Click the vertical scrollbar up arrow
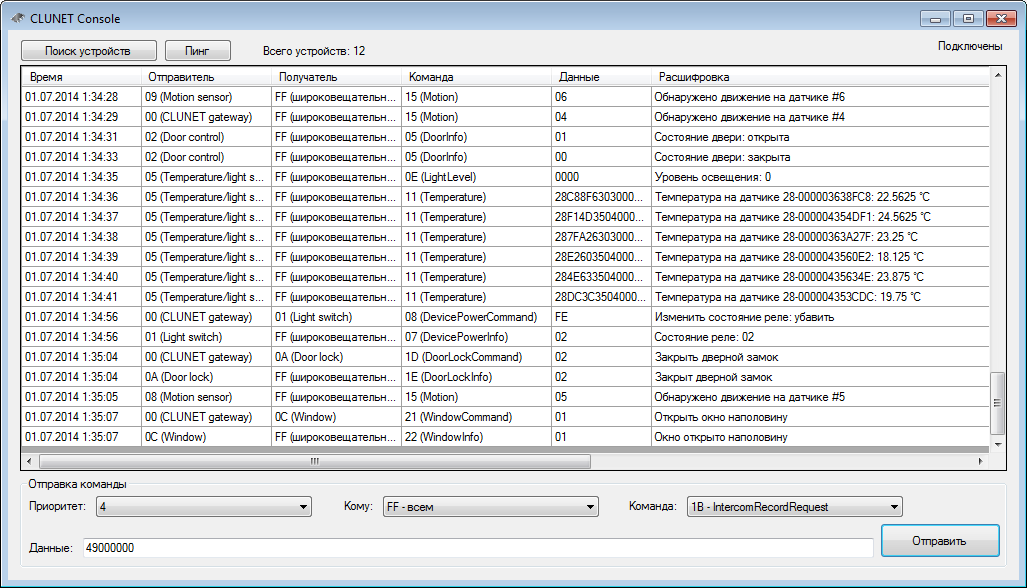This screenshot has width=1027, height=588. [998, 75]
